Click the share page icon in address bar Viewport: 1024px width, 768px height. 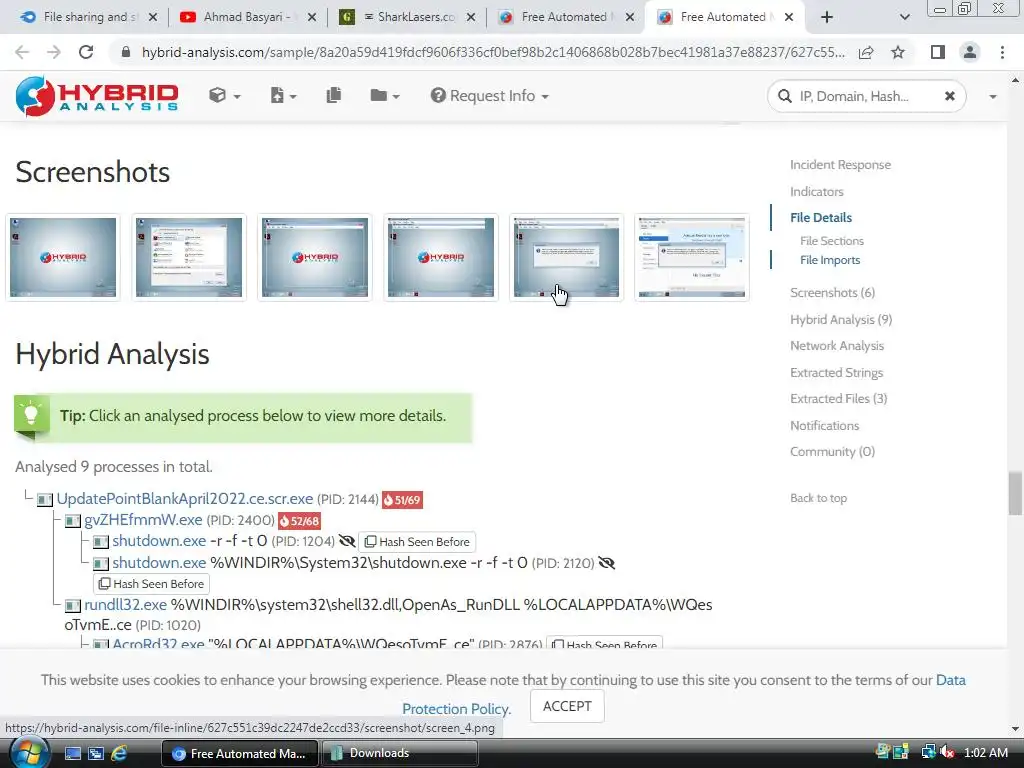point(866,52)
